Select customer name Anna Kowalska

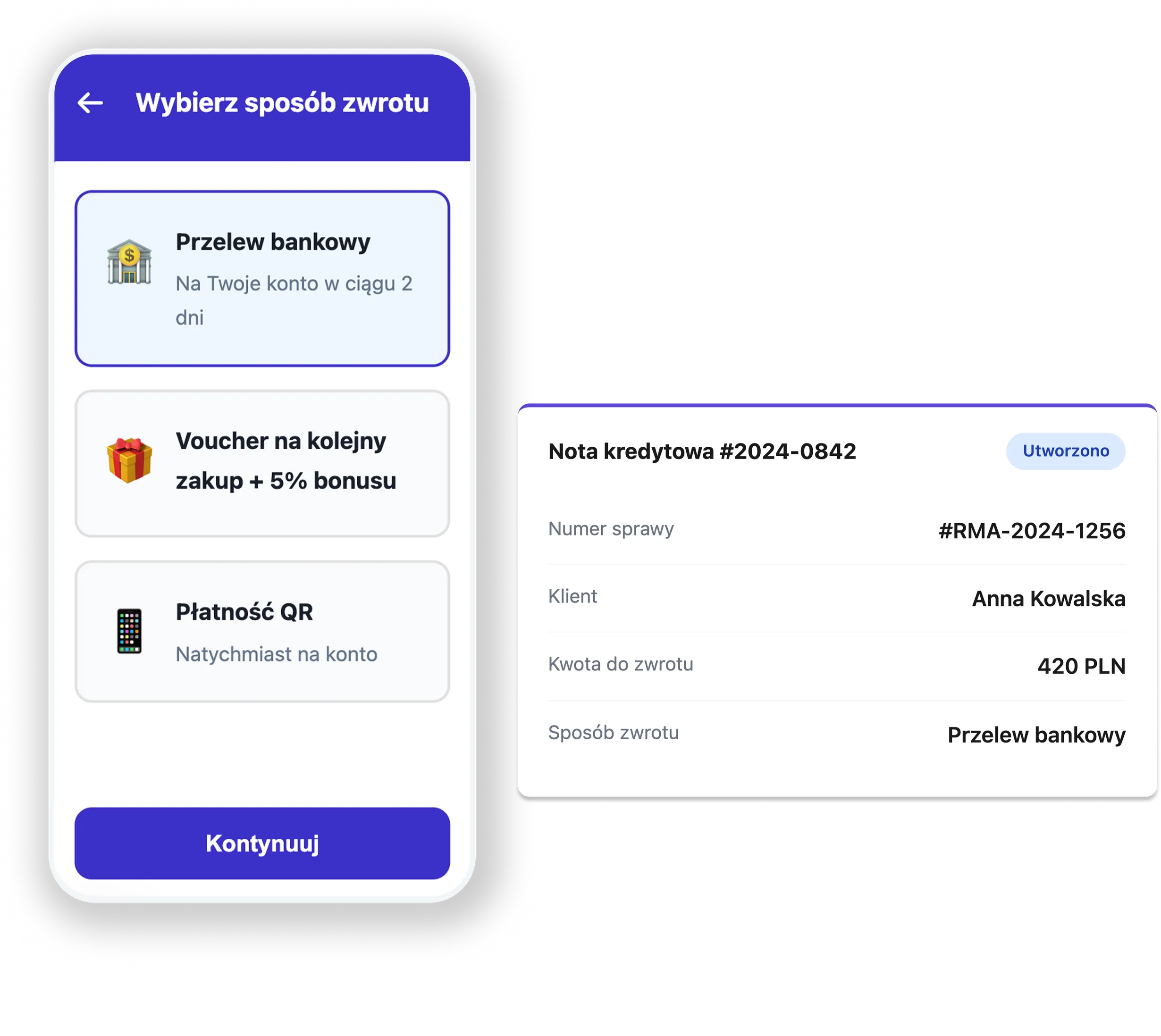pyautogui.click(x=1048, y=598)
